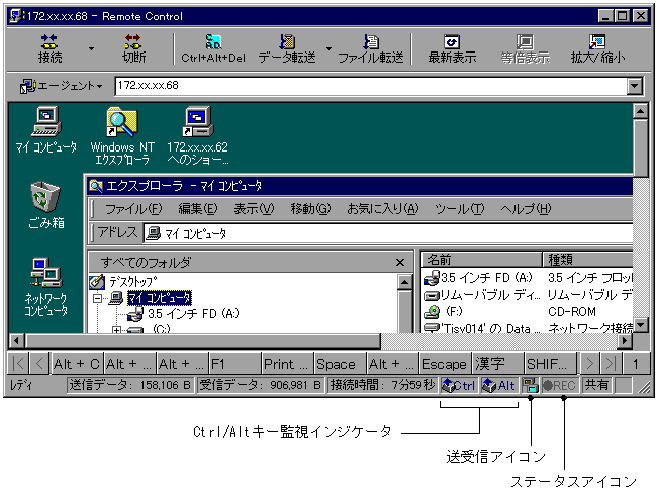Click the ファイル転送 file transfer icon
657x499 pixels.
click(370, 49)
